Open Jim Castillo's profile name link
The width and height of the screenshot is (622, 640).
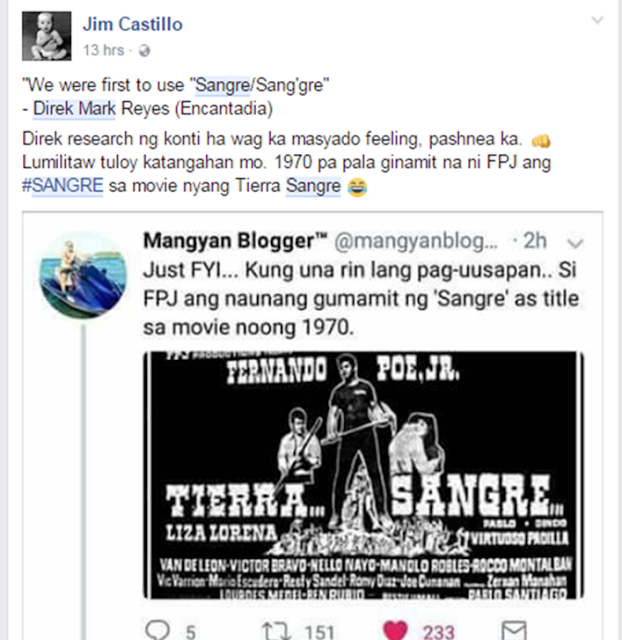(x=133, y=24)
